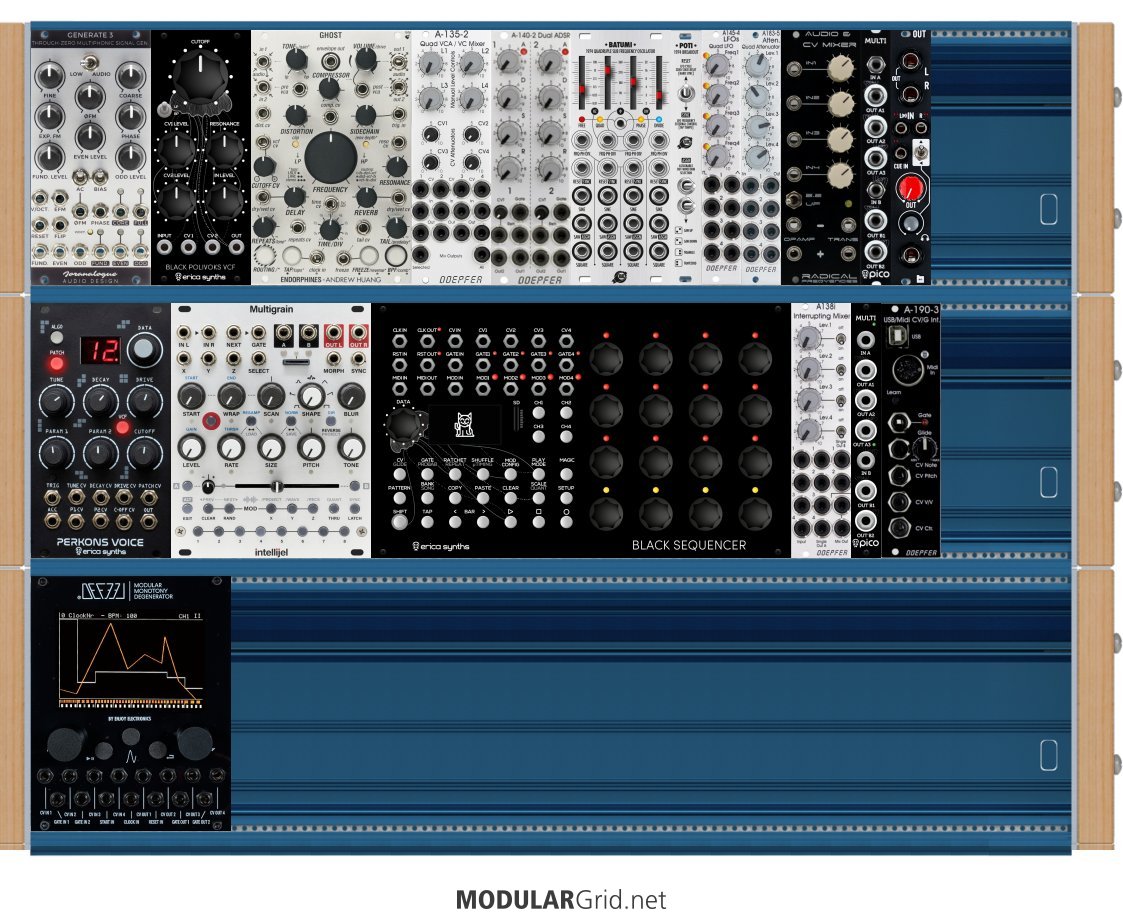
Task: Click the OUT L jack on Multigrain
Action: click(333, 333)
